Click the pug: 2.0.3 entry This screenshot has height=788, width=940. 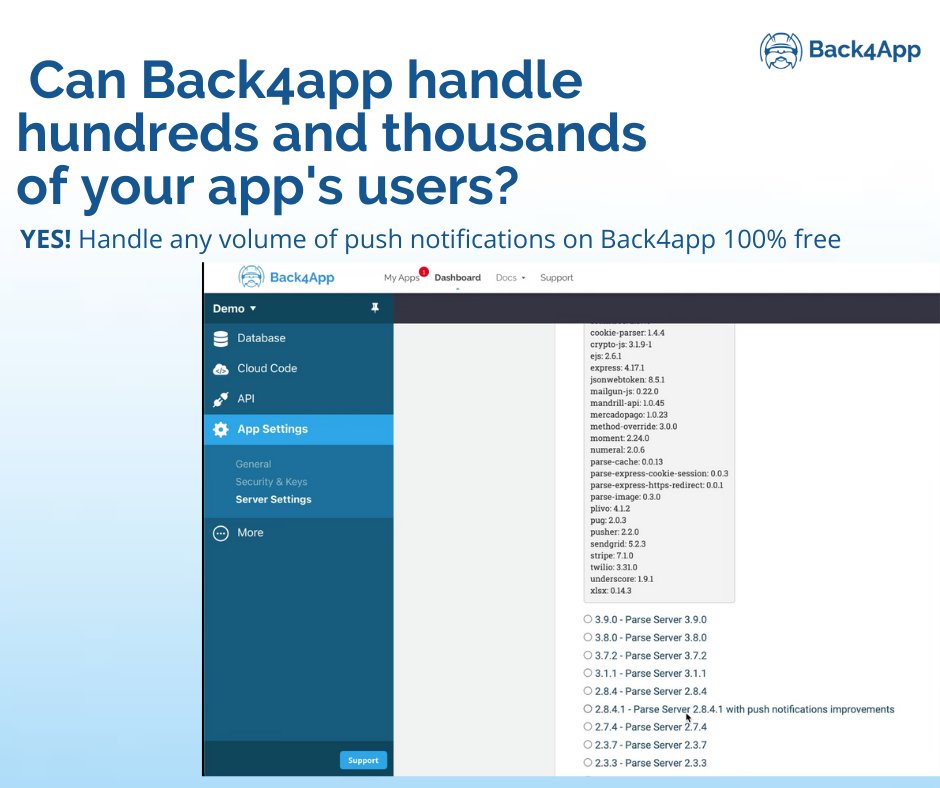click(608, 520)
